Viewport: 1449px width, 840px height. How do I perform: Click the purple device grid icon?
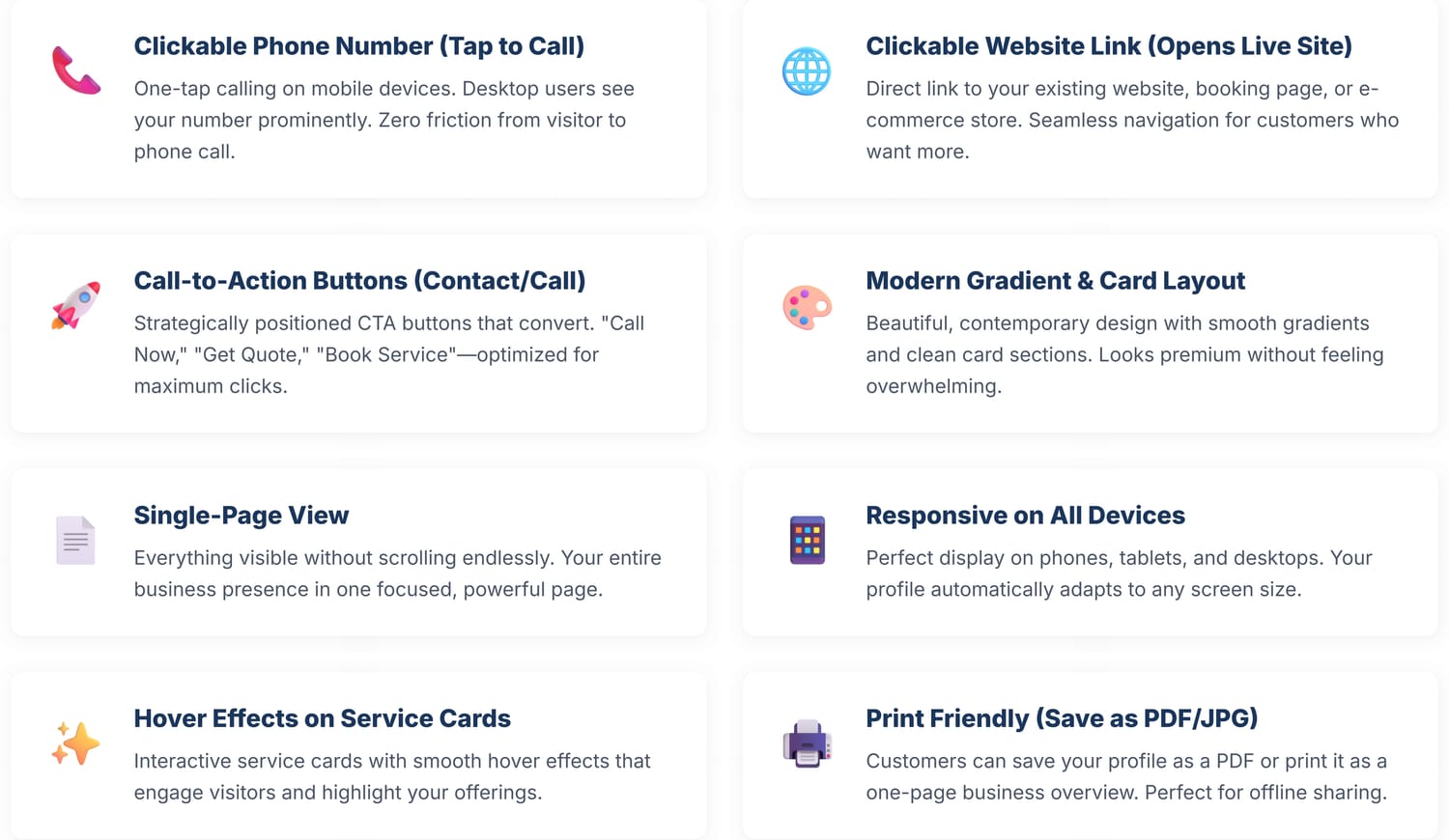coord(807,540)
